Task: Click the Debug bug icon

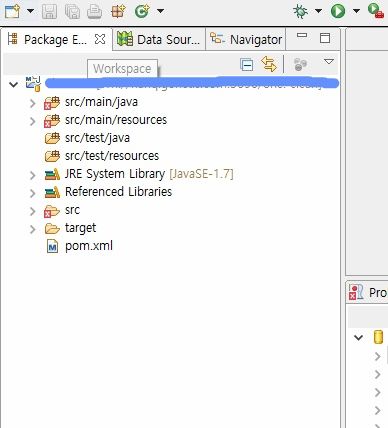Action: (x=301, y=11)
